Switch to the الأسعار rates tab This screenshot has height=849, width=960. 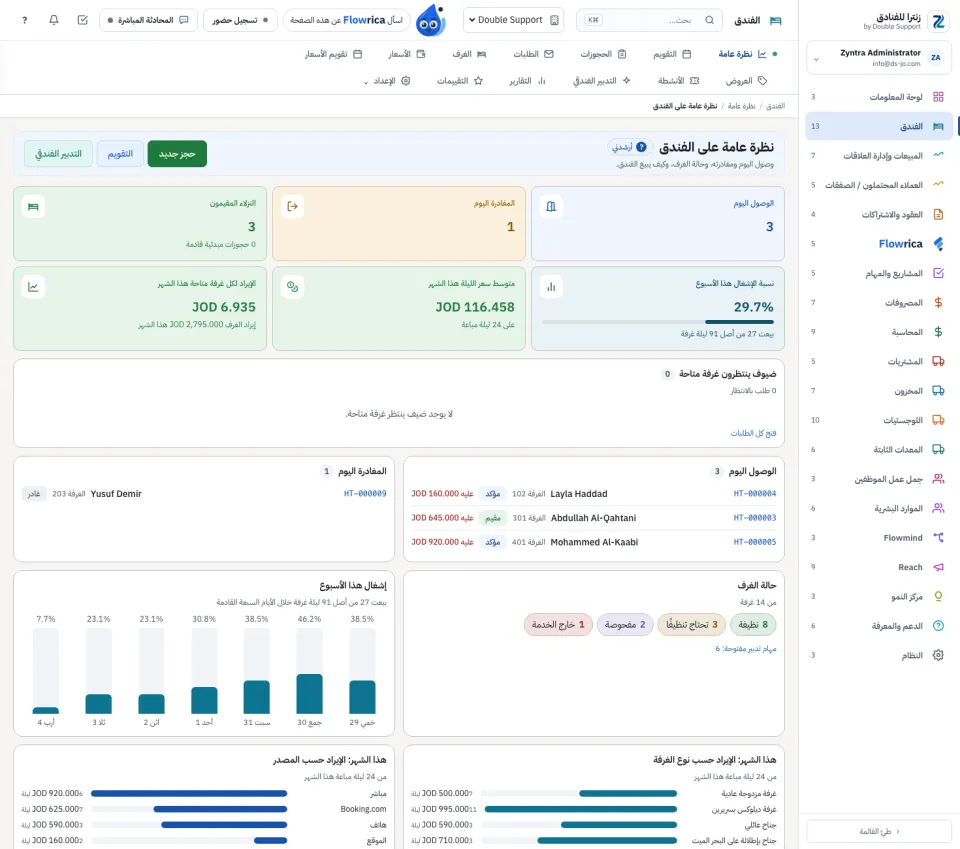pyautogui.click(x=407, y=54)
